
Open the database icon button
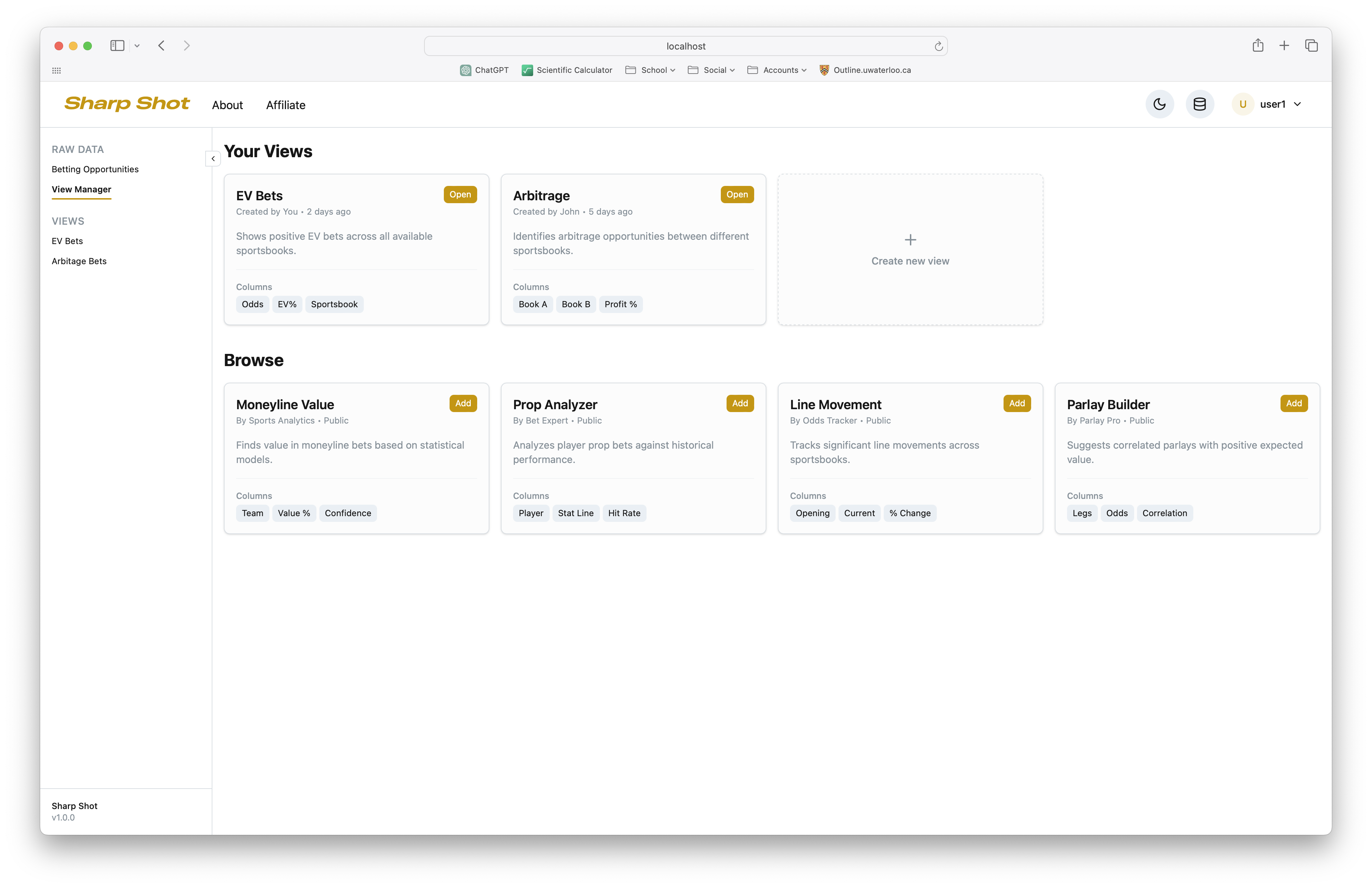coord(1200,104)
